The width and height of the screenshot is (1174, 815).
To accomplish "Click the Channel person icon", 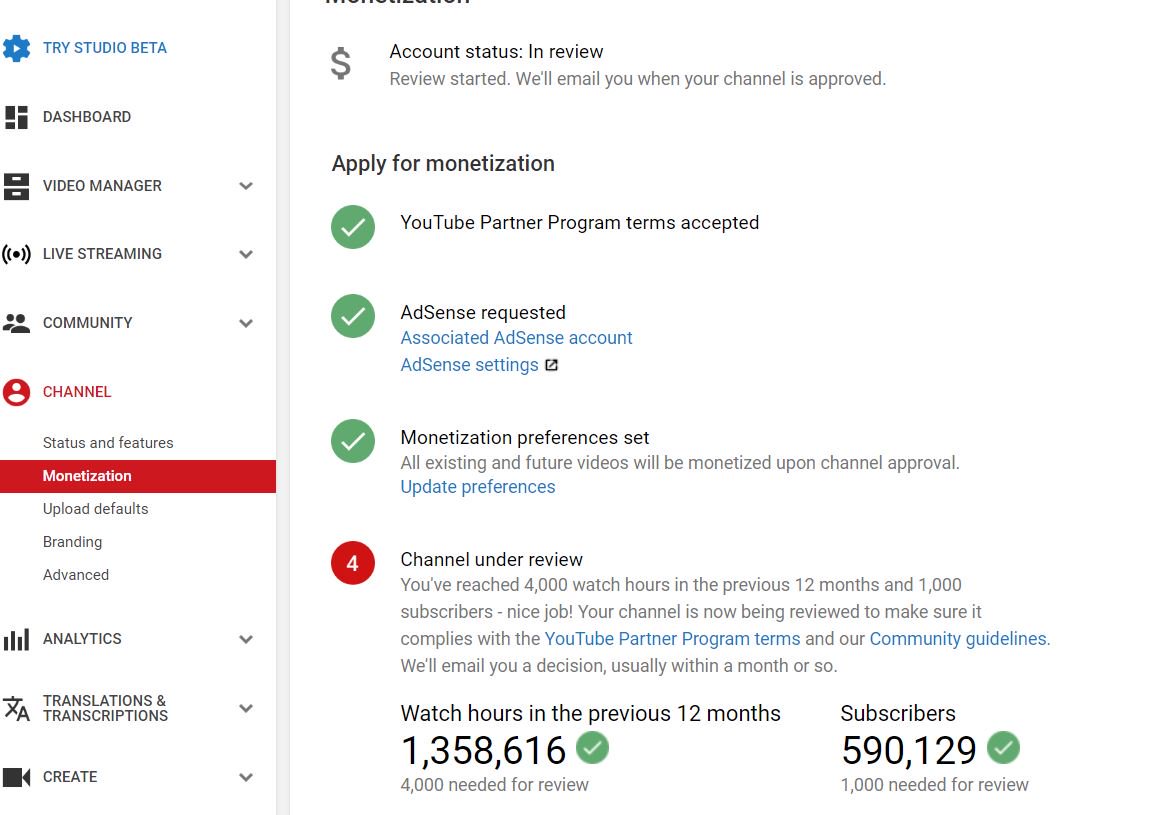I will [16, 392].
